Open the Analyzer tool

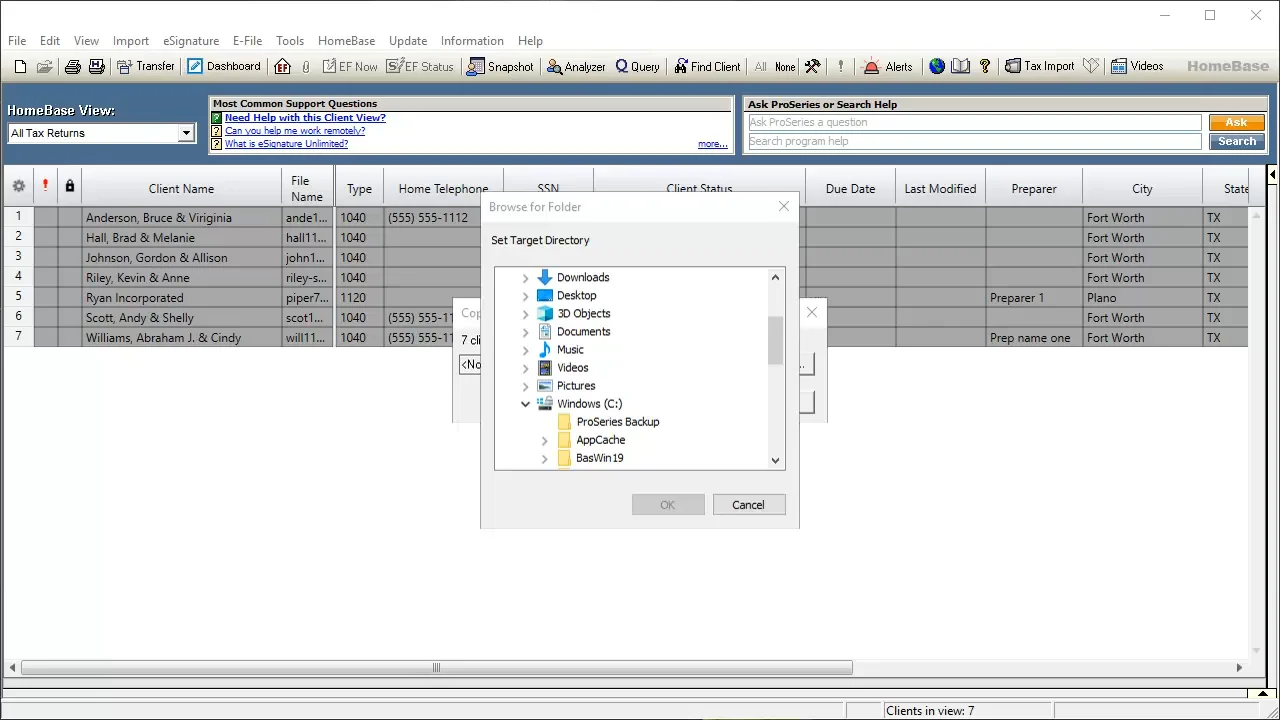576,67
